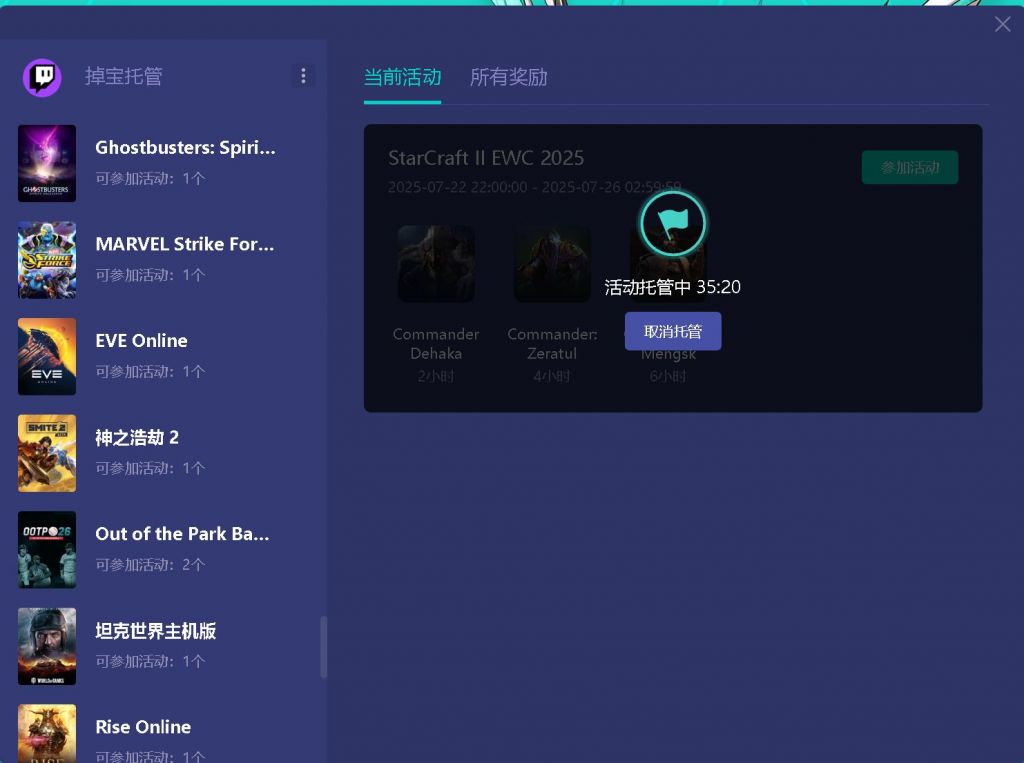The height and width of the screenshot is (763, 1024).
Task: Click 取消托管 to stop hosting
Action: click(x=672, y=330)
